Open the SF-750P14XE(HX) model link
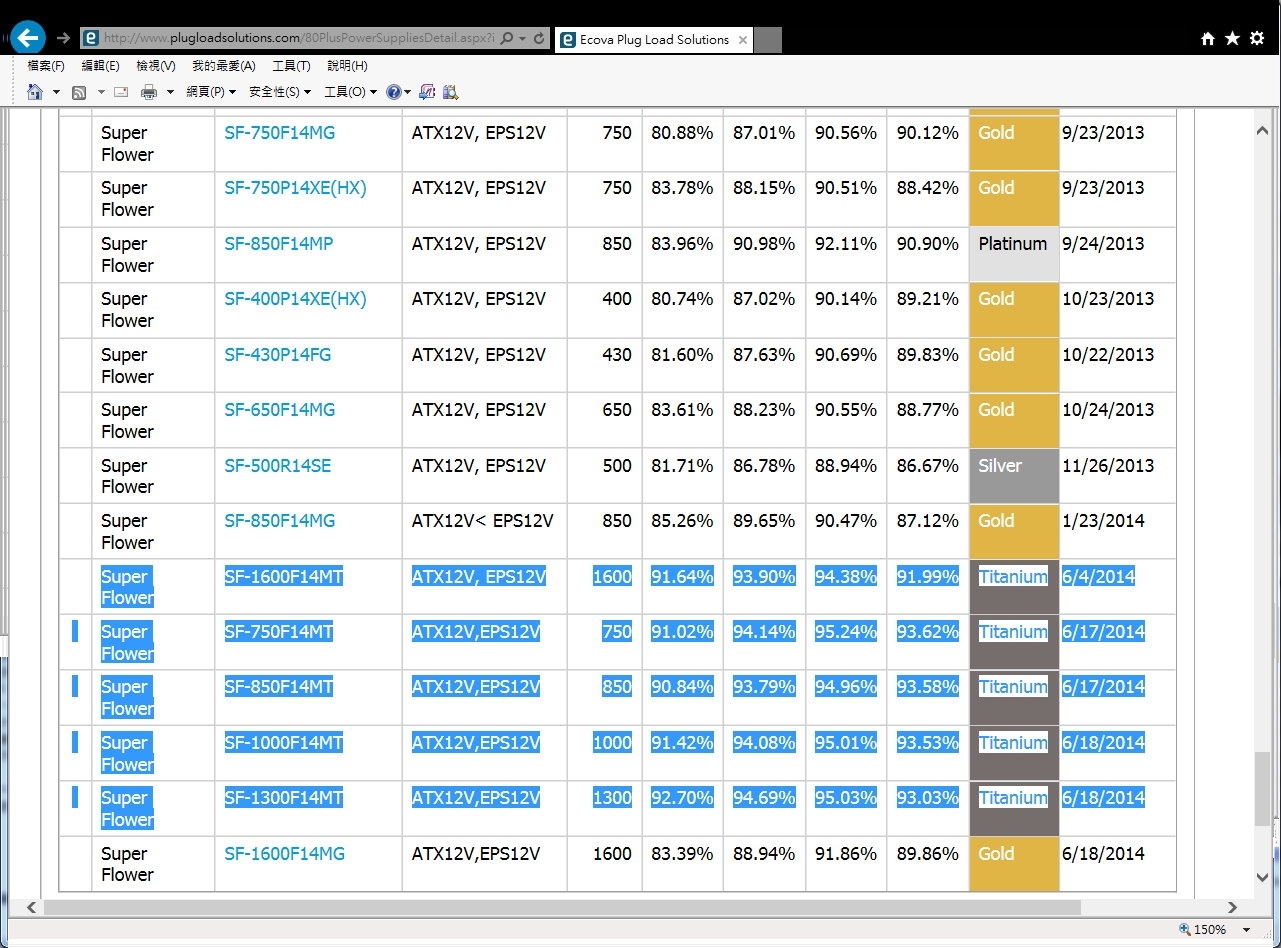 click(x=295, y=188)
